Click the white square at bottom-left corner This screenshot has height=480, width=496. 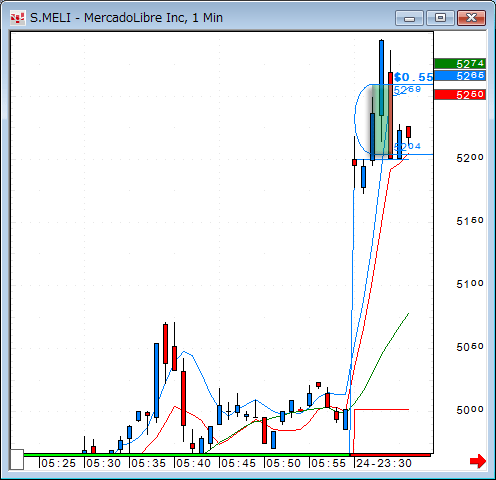[17, 459]
